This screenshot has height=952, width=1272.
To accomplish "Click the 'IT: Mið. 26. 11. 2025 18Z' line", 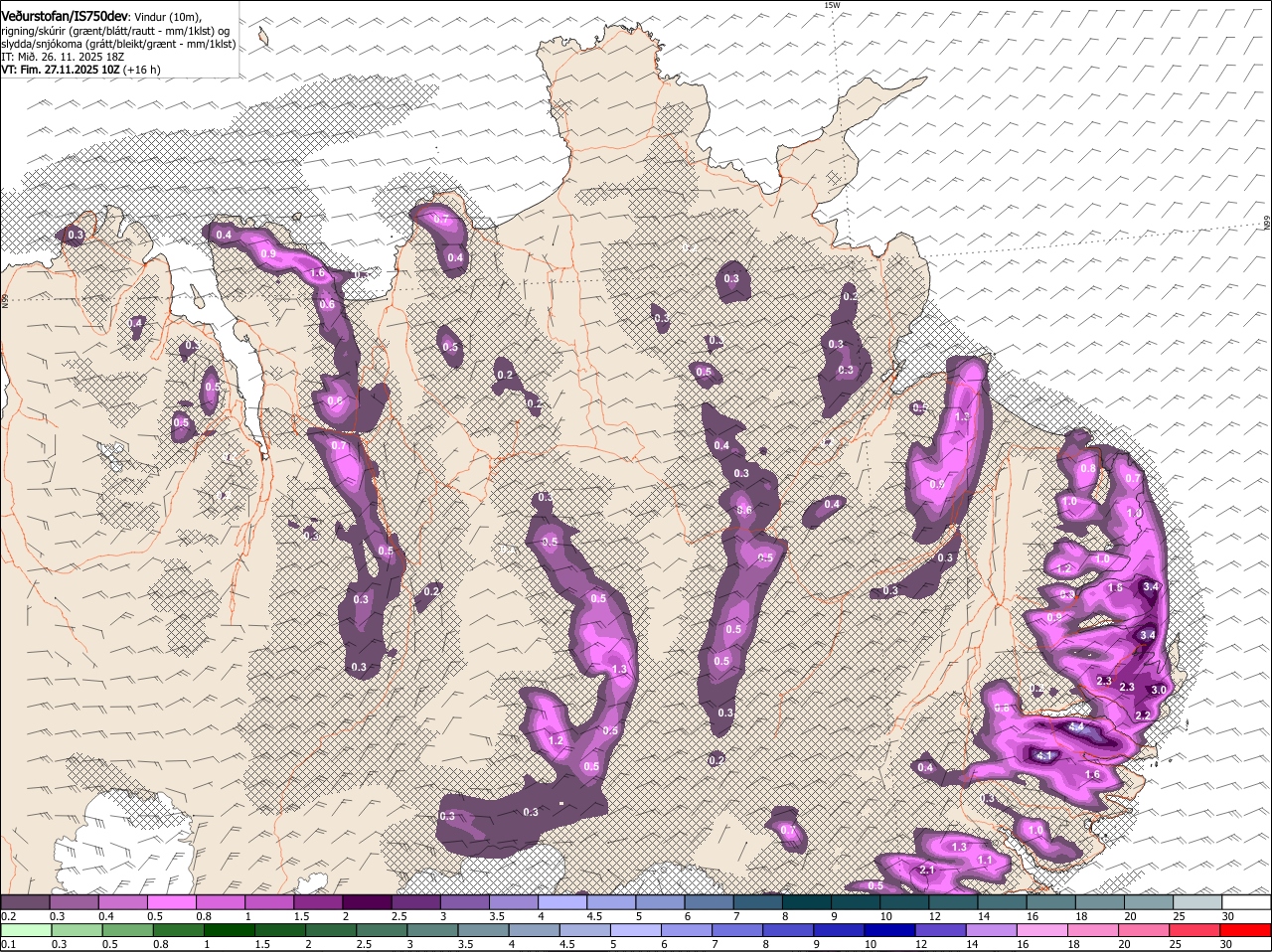I will coord(62,57).
